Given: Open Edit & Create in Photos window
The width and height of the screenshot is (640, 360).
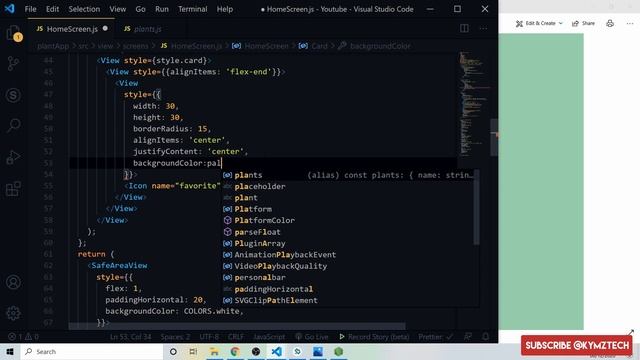Looking at the screenshot, I should click(x=539, y=23).
